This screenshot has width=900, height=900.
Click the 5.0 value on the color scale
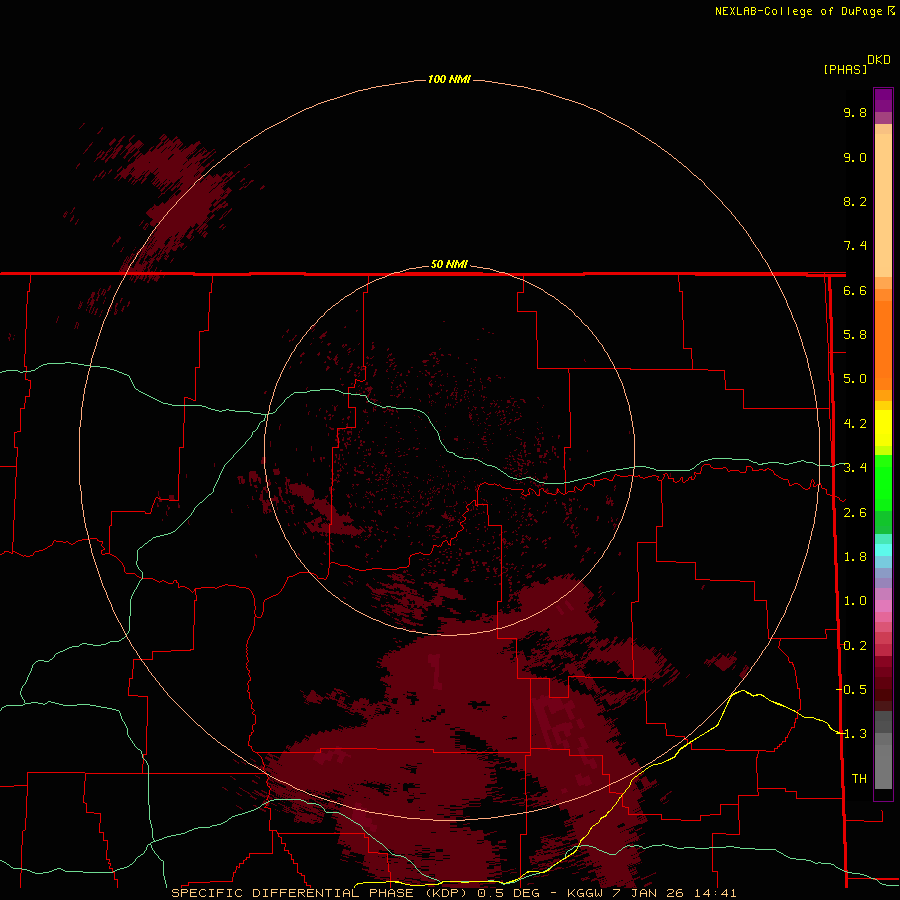[x=855, y=379]
